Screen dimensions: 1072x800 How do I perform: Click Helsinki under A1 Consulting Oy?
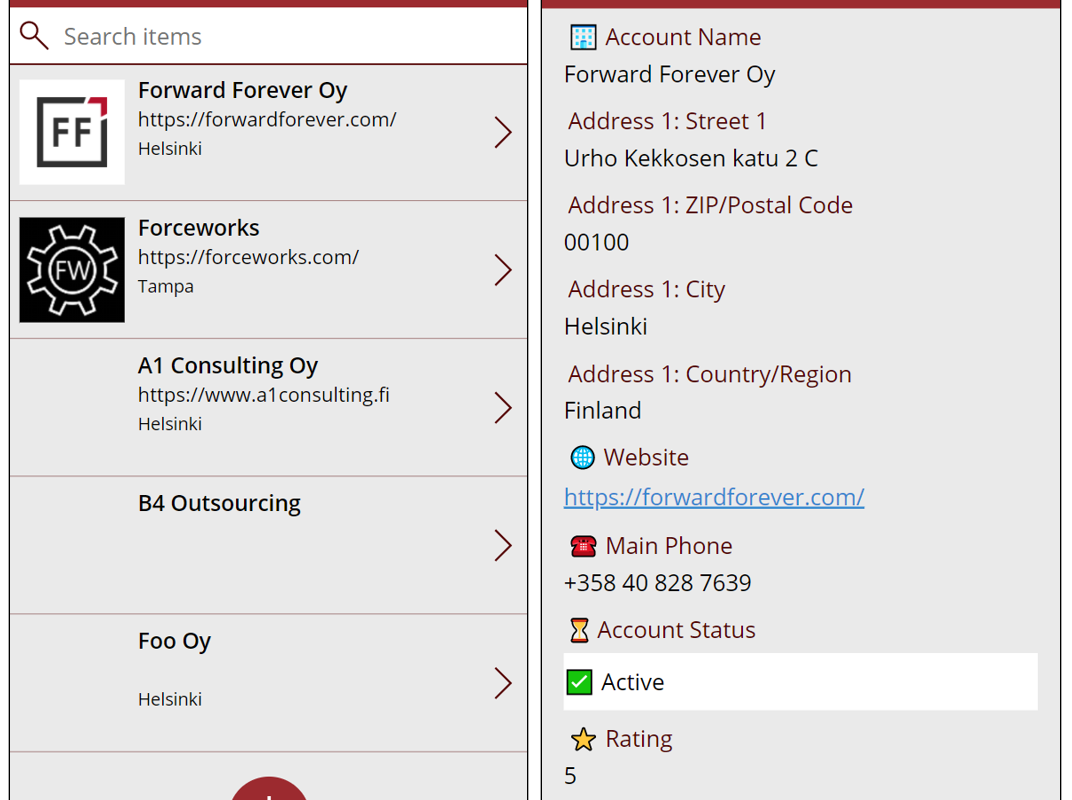(x=170, y=424)
